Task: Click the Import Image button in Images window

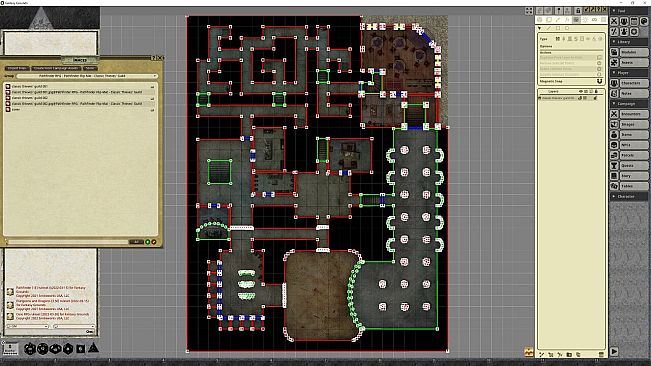Action: point(17,68)
